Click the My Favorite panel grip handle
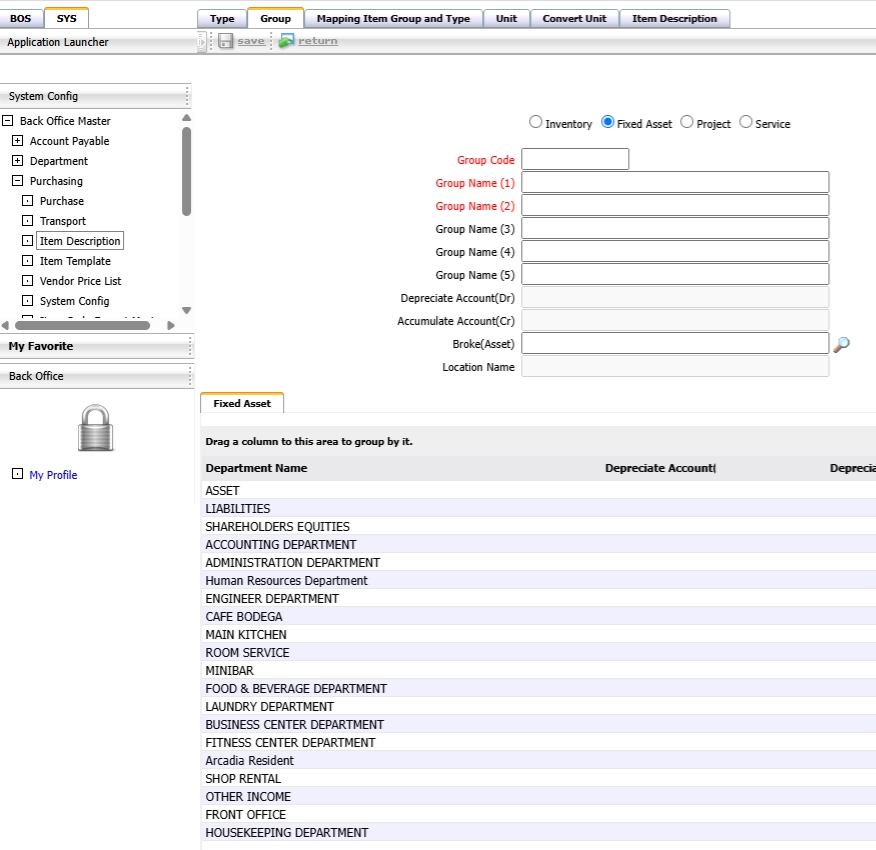876x850 pixels. point(188,346)
